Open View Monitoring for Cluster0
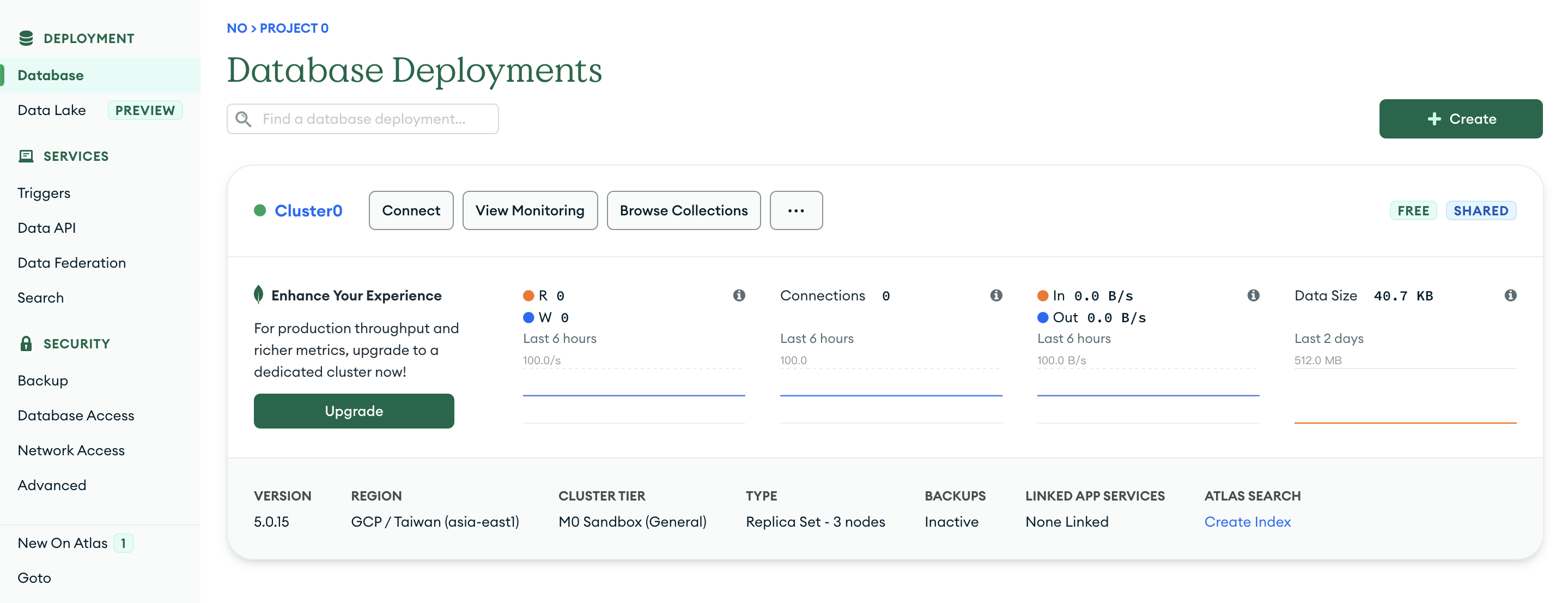The height and width of the screenshot is (603, 1568). (530, 210)
